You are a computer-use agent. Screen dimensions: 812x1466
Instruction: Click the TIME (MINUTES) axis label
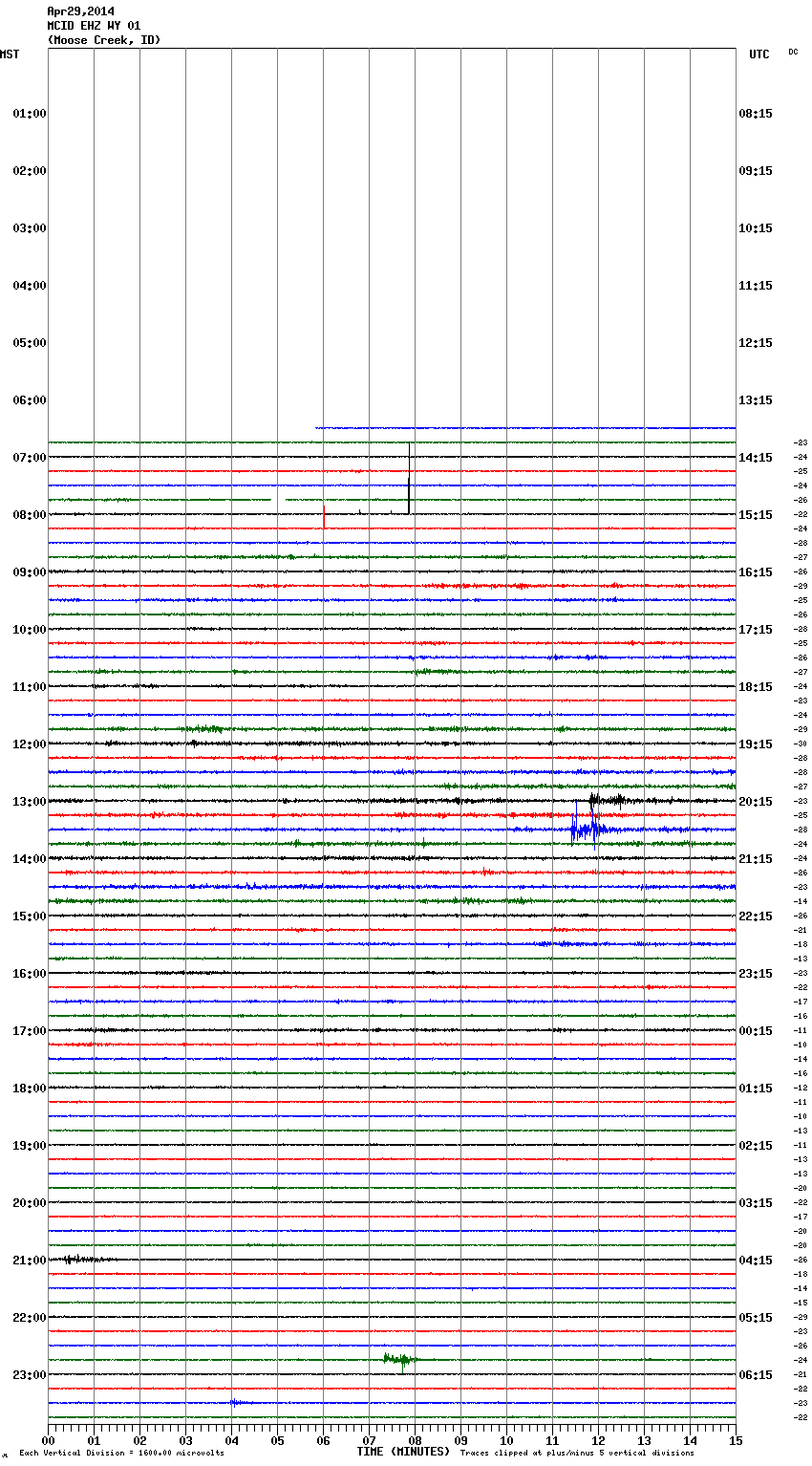[x=403, y=1452]
